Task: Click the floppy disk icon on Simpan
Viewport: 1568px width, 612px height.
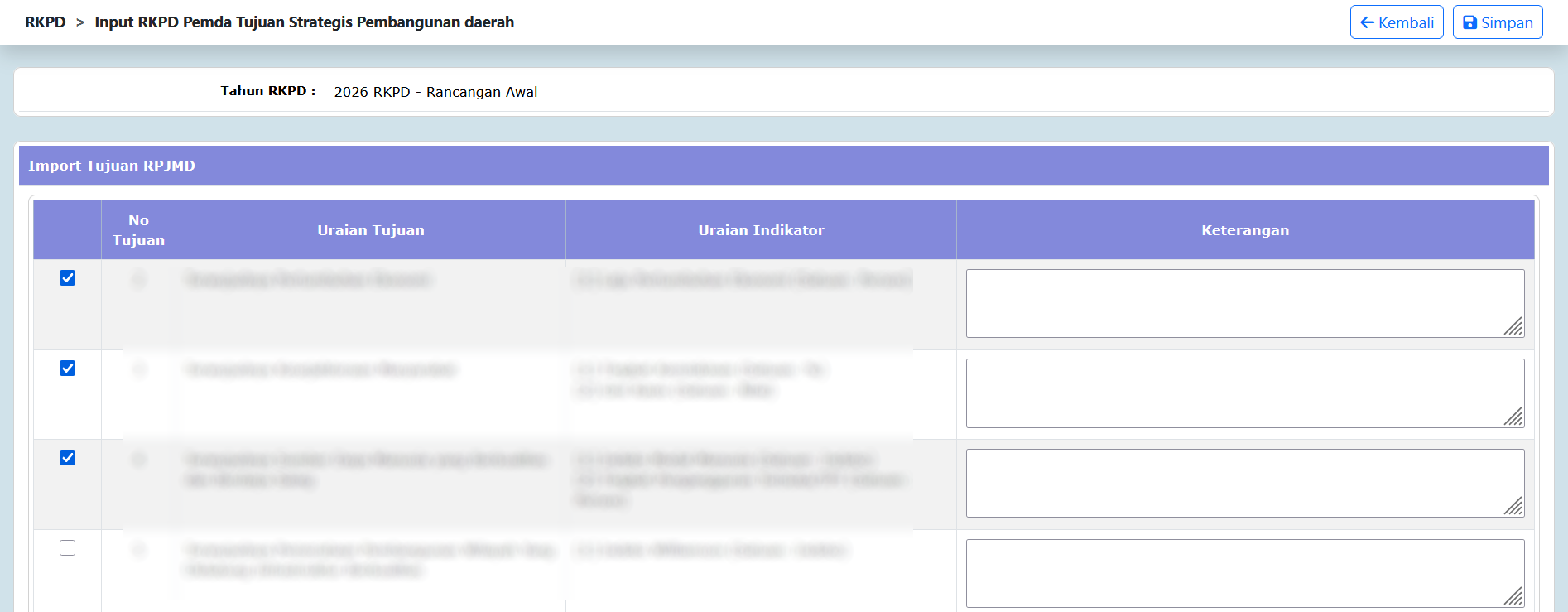Action: (x=1469, y=22)
